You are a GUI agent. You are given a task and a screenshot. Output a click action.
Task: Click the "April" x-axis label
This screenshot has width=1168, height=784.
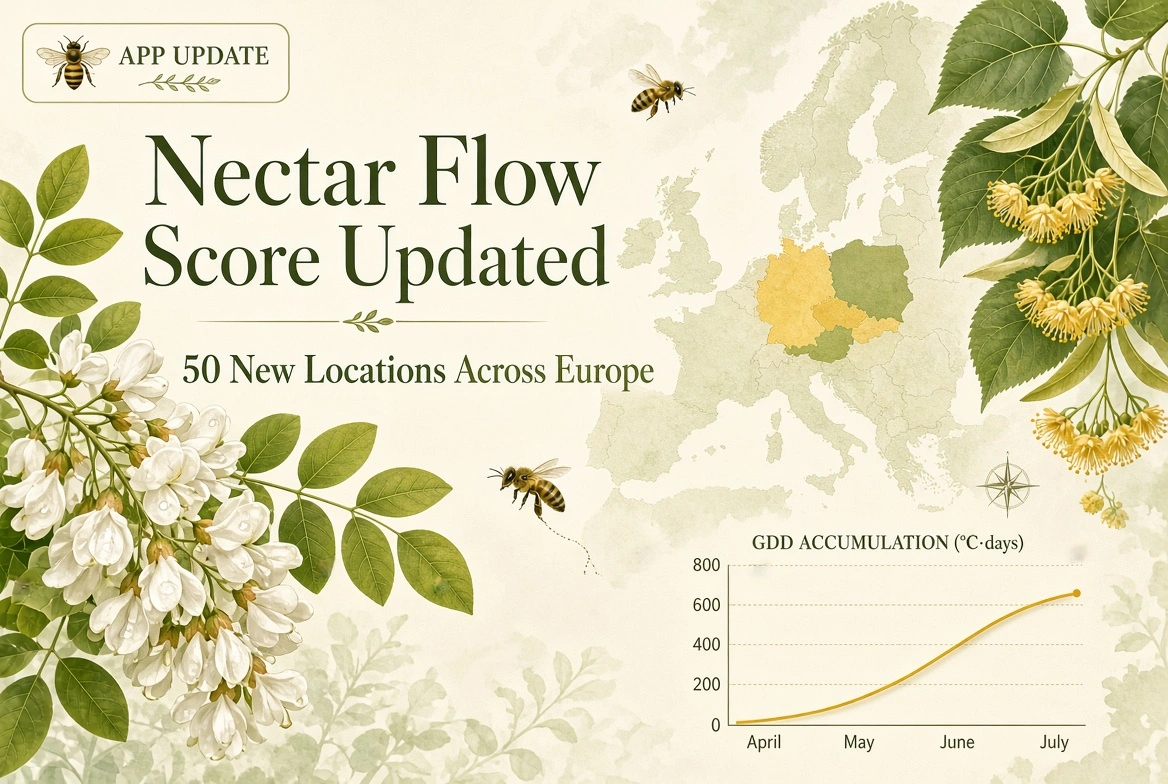pos(764,742)
